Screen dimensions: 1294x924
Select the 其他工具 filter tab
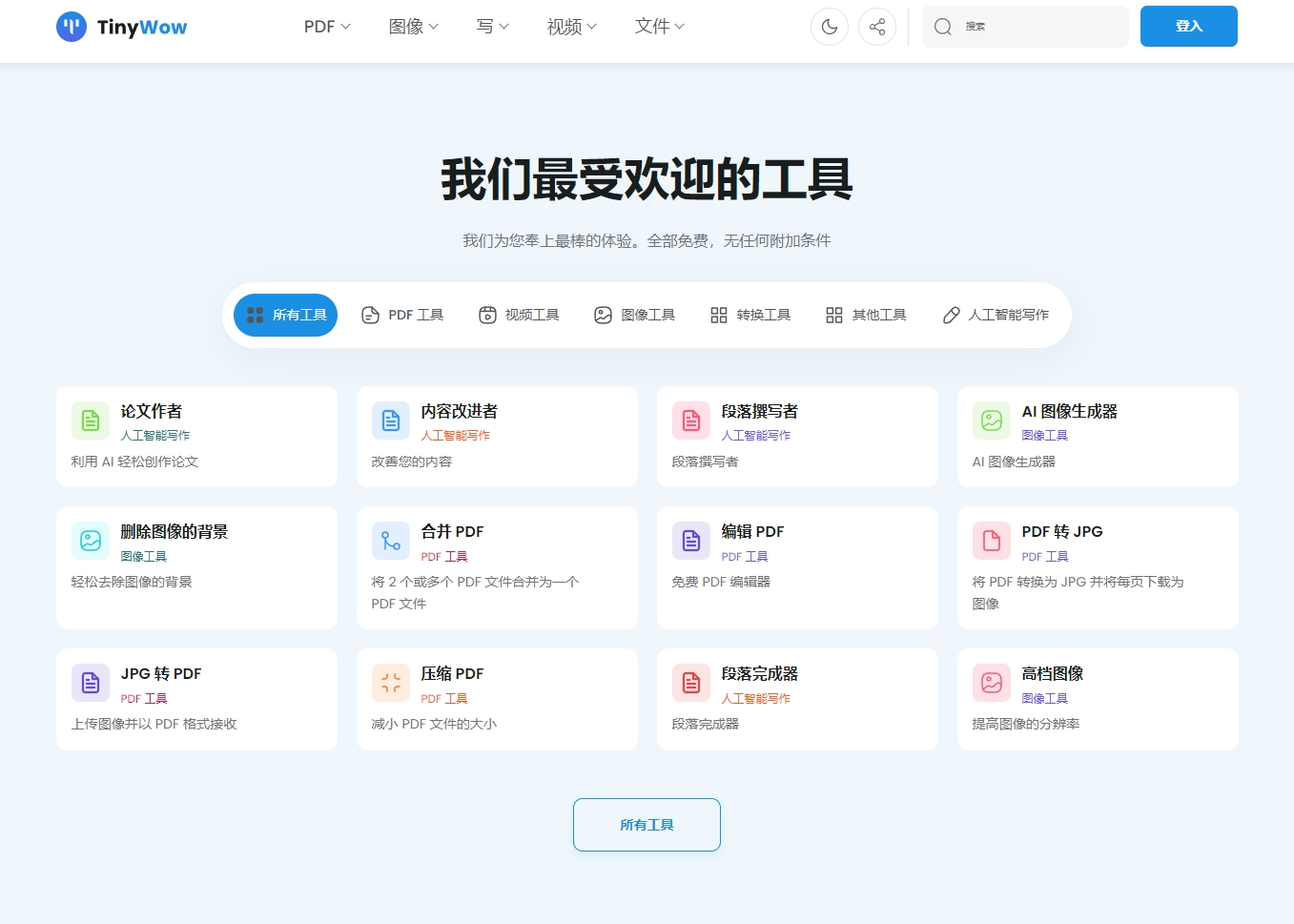tap(866, 315)
